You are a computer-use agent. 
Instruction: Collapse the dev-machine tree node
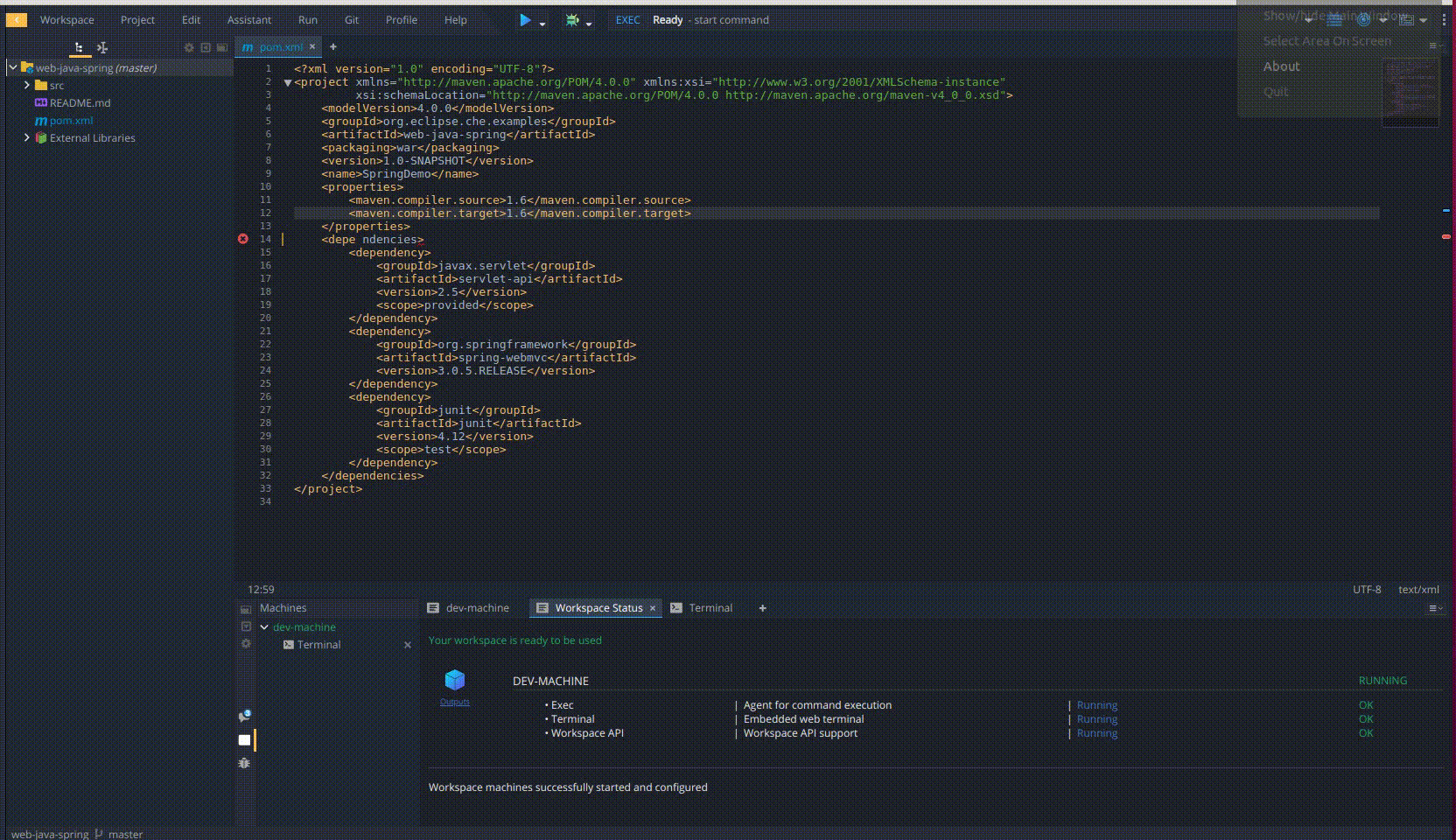[x=264, y=626]
